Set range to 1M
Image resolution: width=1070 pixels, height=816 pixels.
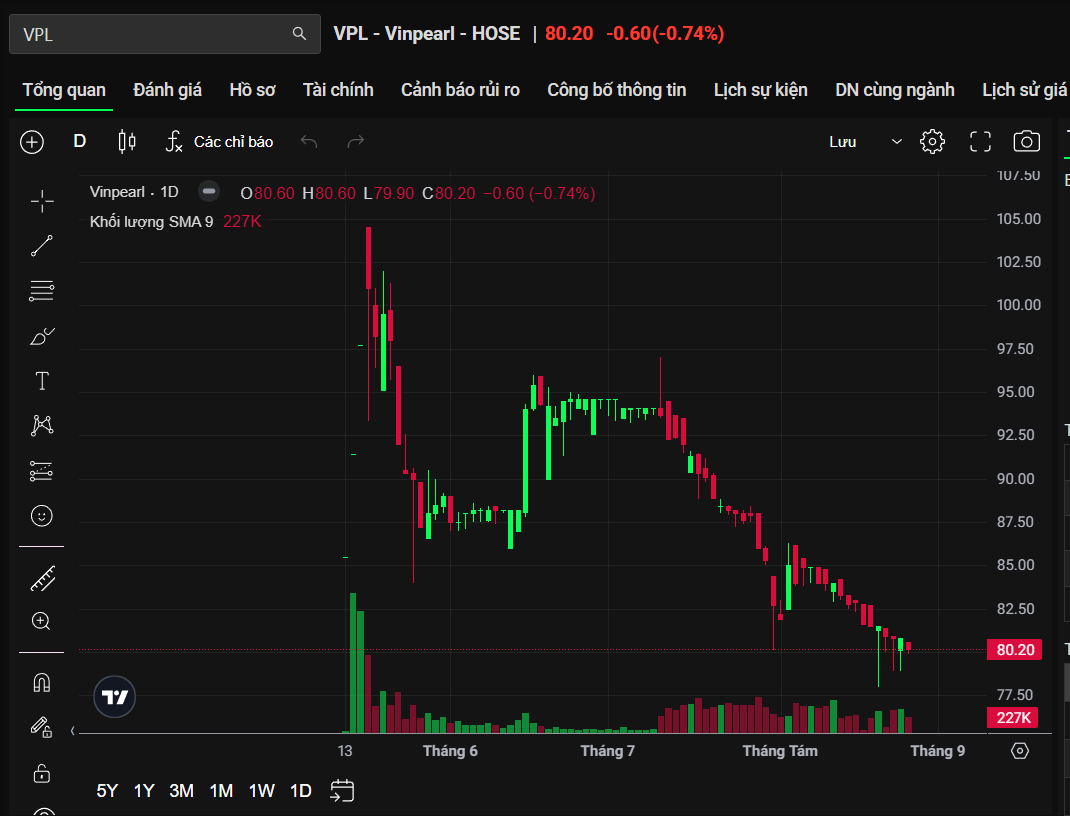coord(221,791)
